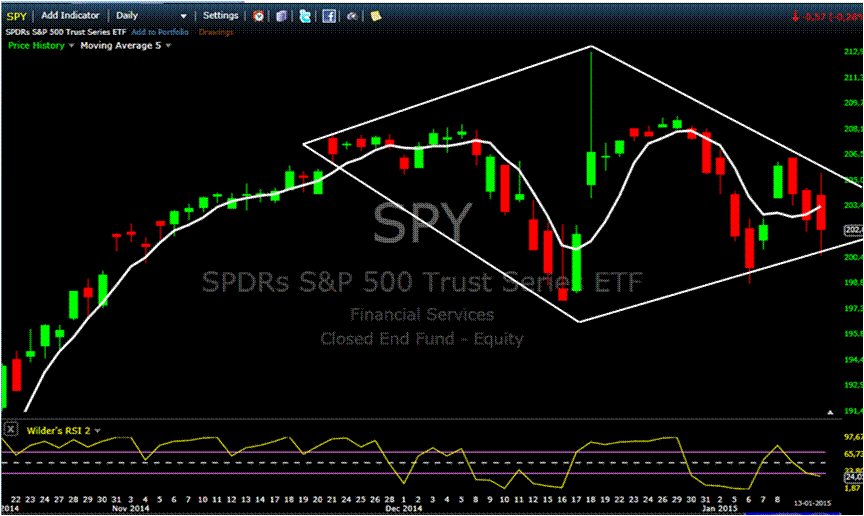Open the yellow sticky note icon
The image size is (864, 516).
376,16
